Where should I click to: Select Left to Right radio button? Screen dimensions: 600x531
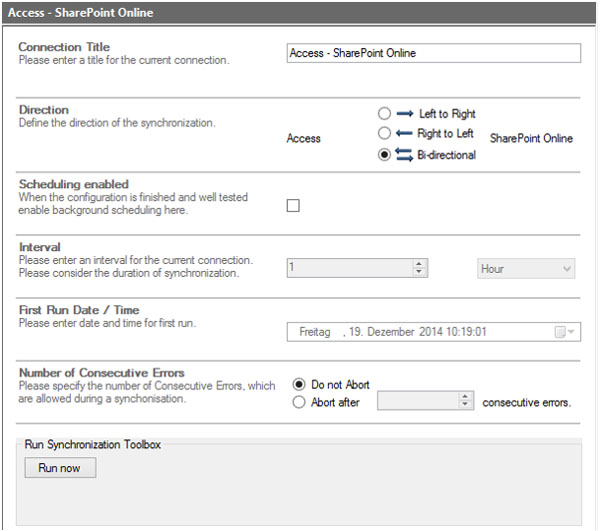[x=384, y=114]
